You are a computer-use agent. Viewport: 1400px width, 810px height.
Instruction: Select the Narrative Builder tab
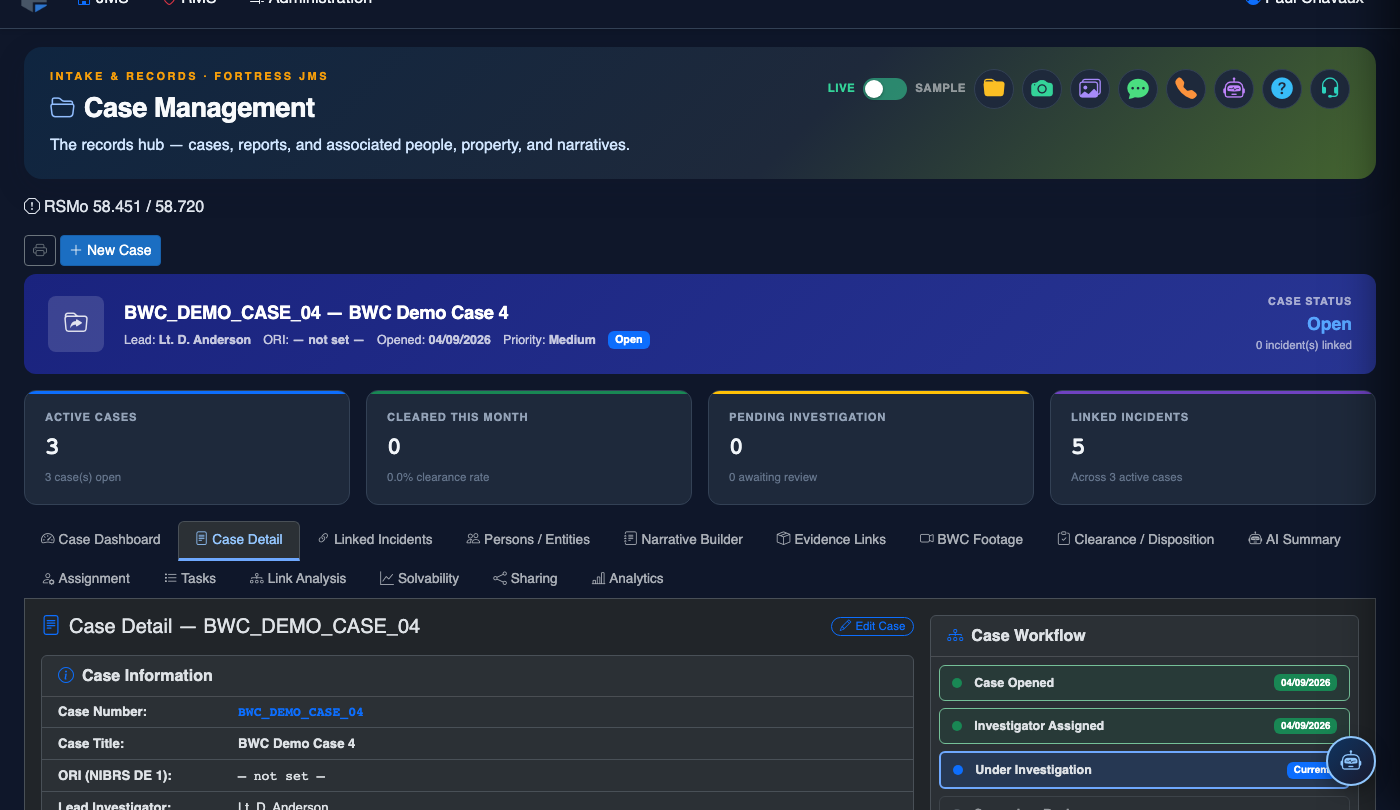point(683,539)
